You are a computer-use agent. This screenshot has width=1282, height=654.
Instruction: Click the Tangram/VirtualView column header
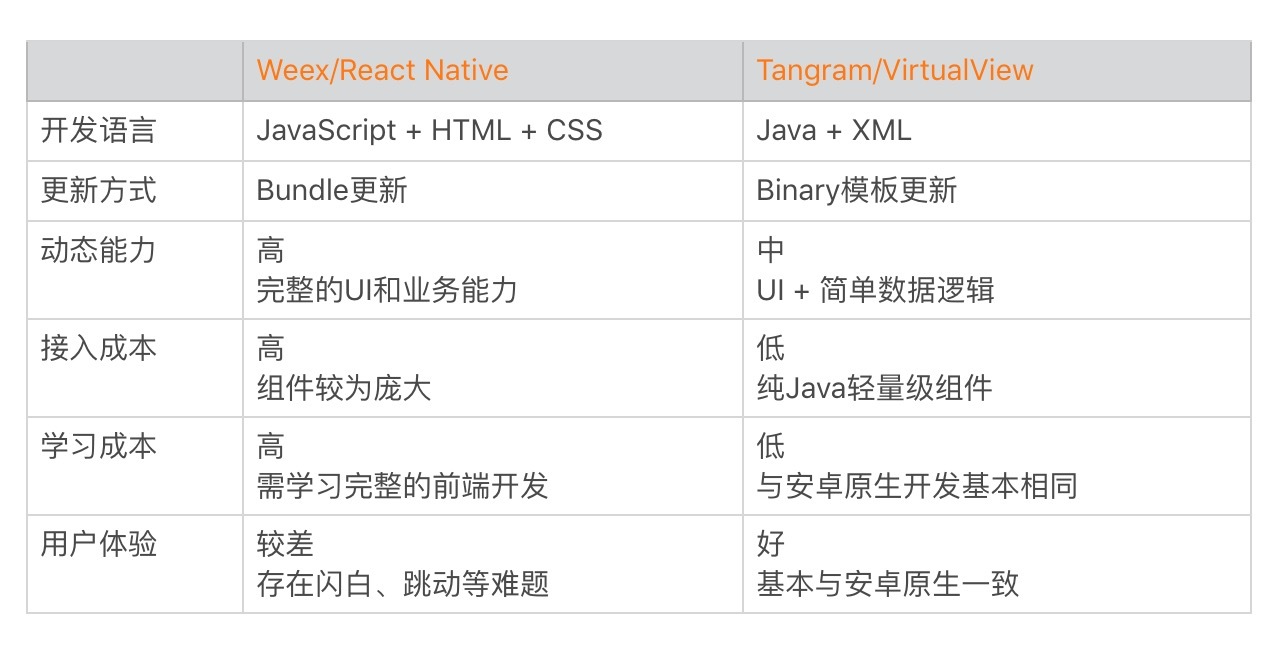pyautogui.click(x=894, y=70)
